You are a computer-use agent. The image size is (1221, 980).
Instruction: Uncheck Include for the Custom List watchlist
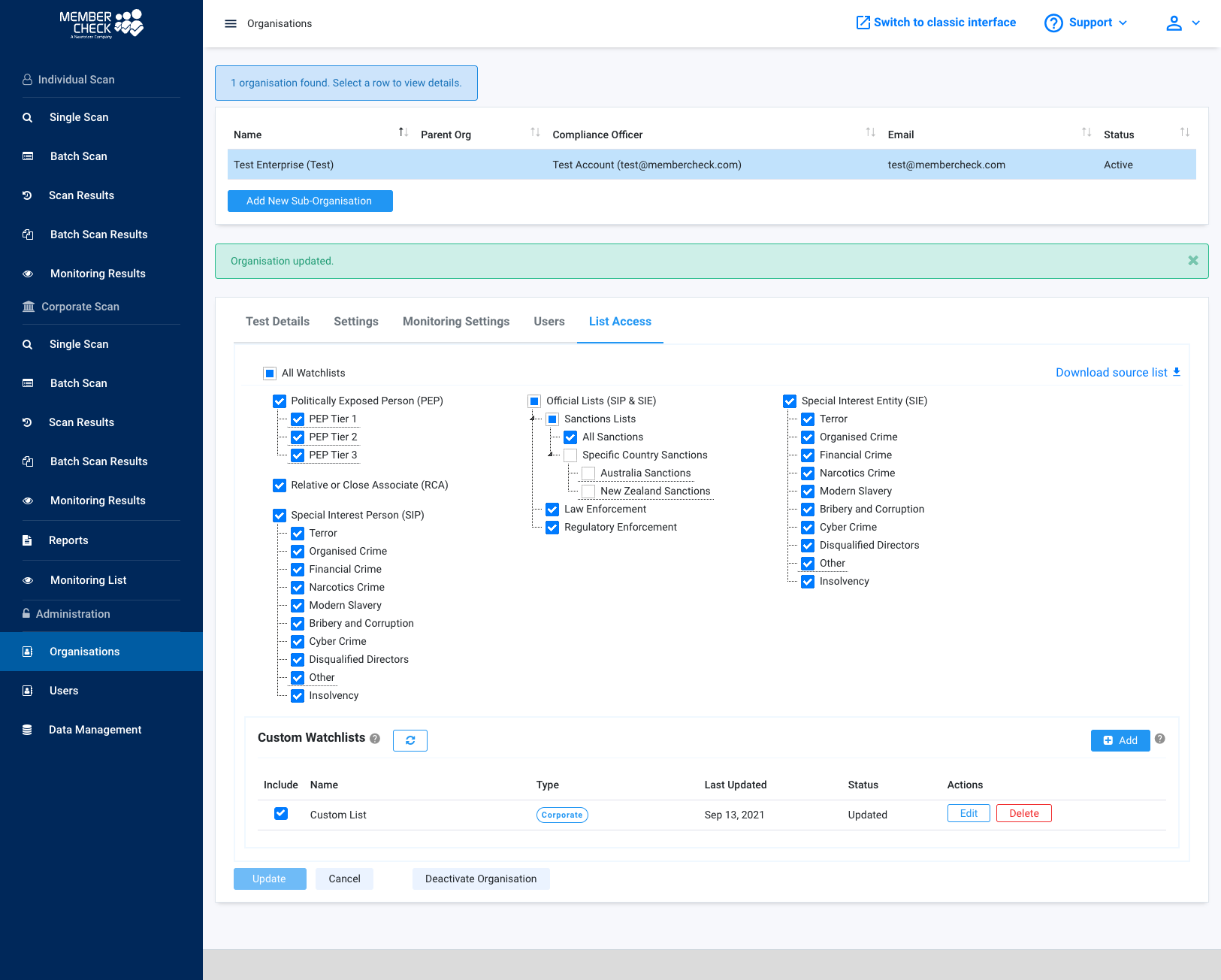(x=280, y=814)
